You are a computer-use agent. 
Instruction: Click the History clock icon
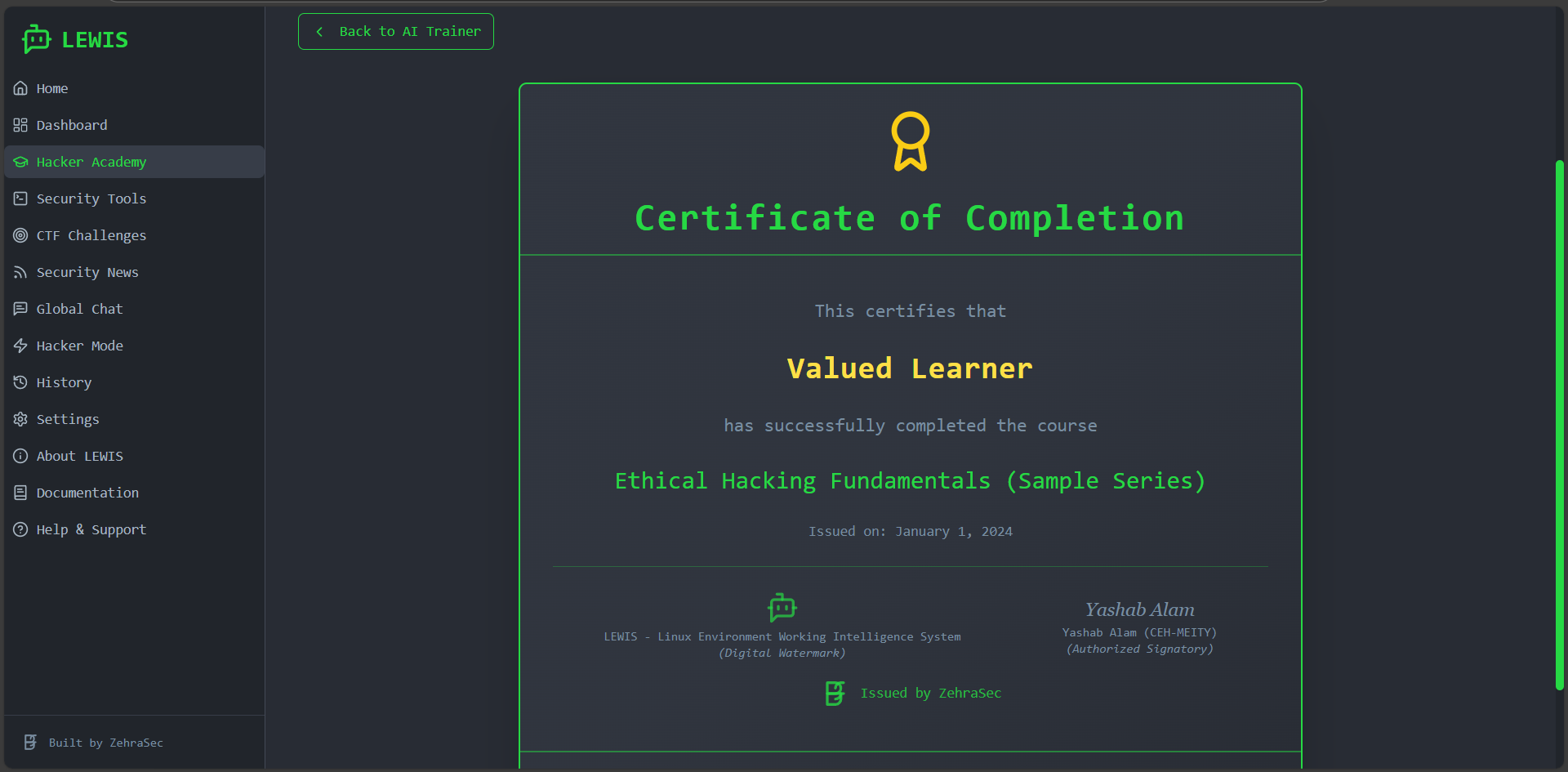coord(20,382)
